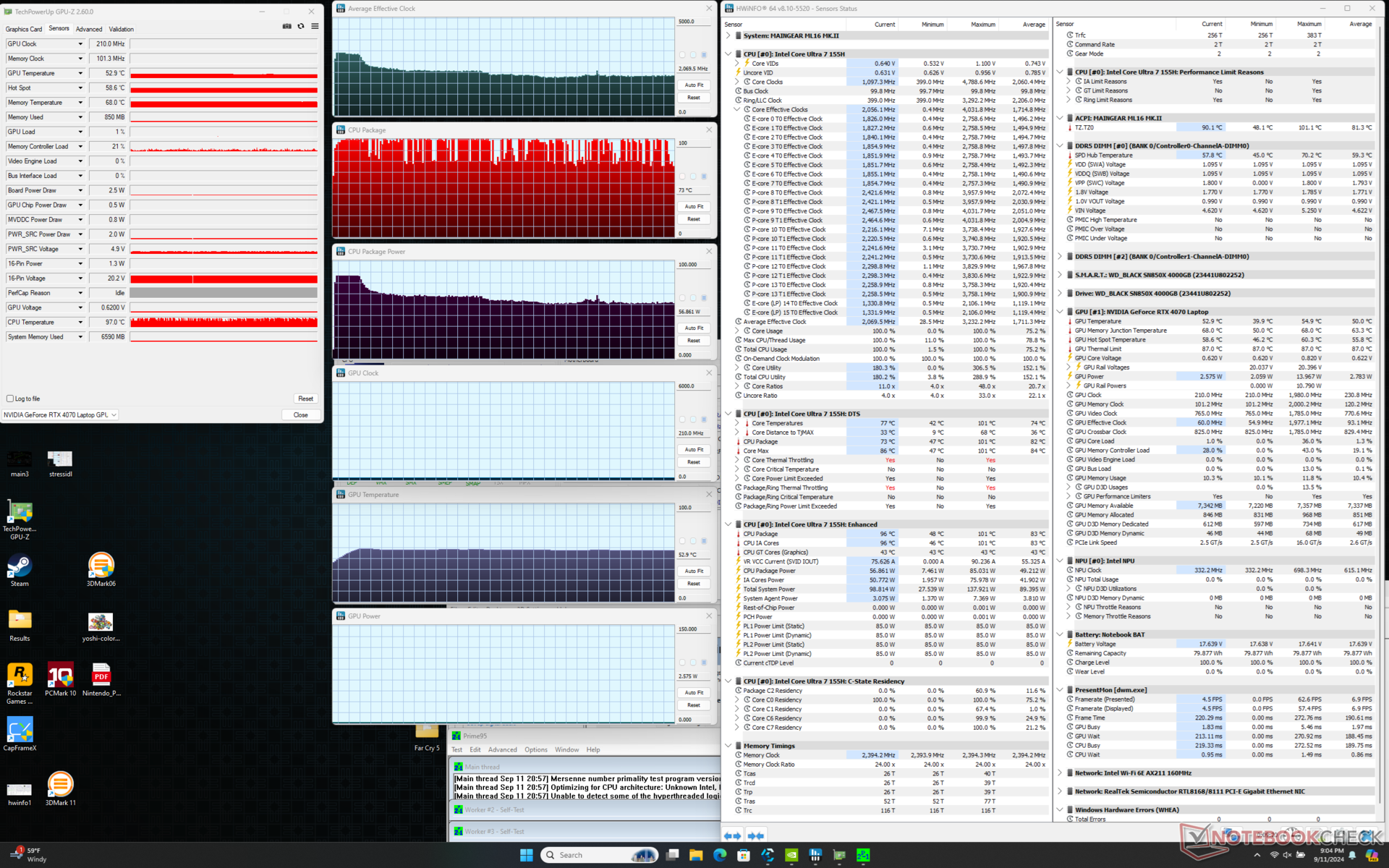This screenshot has width=1389, height=868.
Task: Click the GPU-Z screenshot camera icon
Action: click(x=286, y=26)
